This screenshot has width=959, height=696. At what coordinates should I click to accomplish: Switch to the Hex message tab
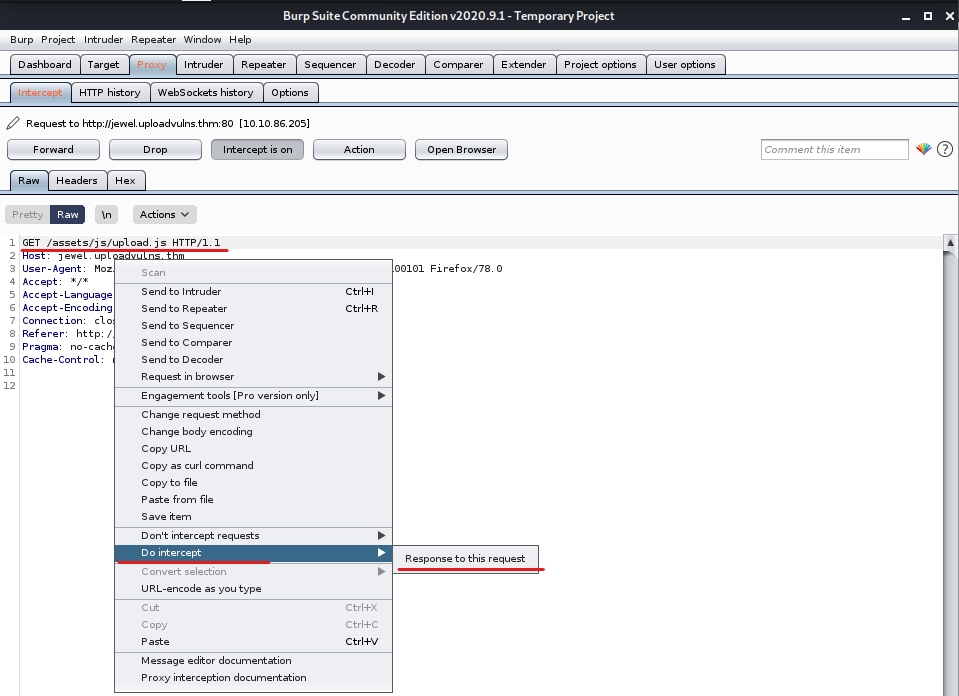point(125,180)
